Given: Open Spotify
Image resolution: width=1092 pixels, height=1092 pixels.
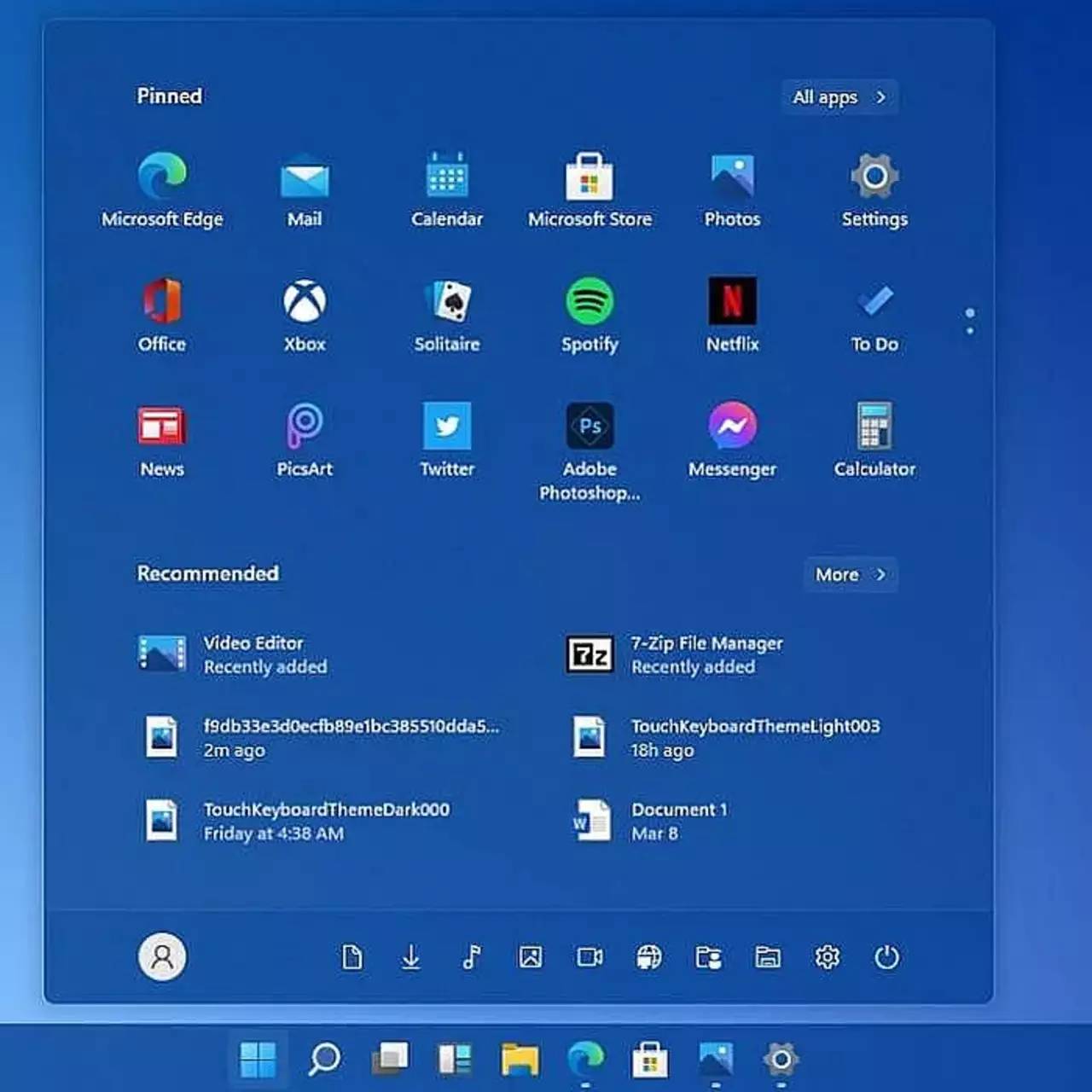Looking at the screenshot, I should pos(590,315).
